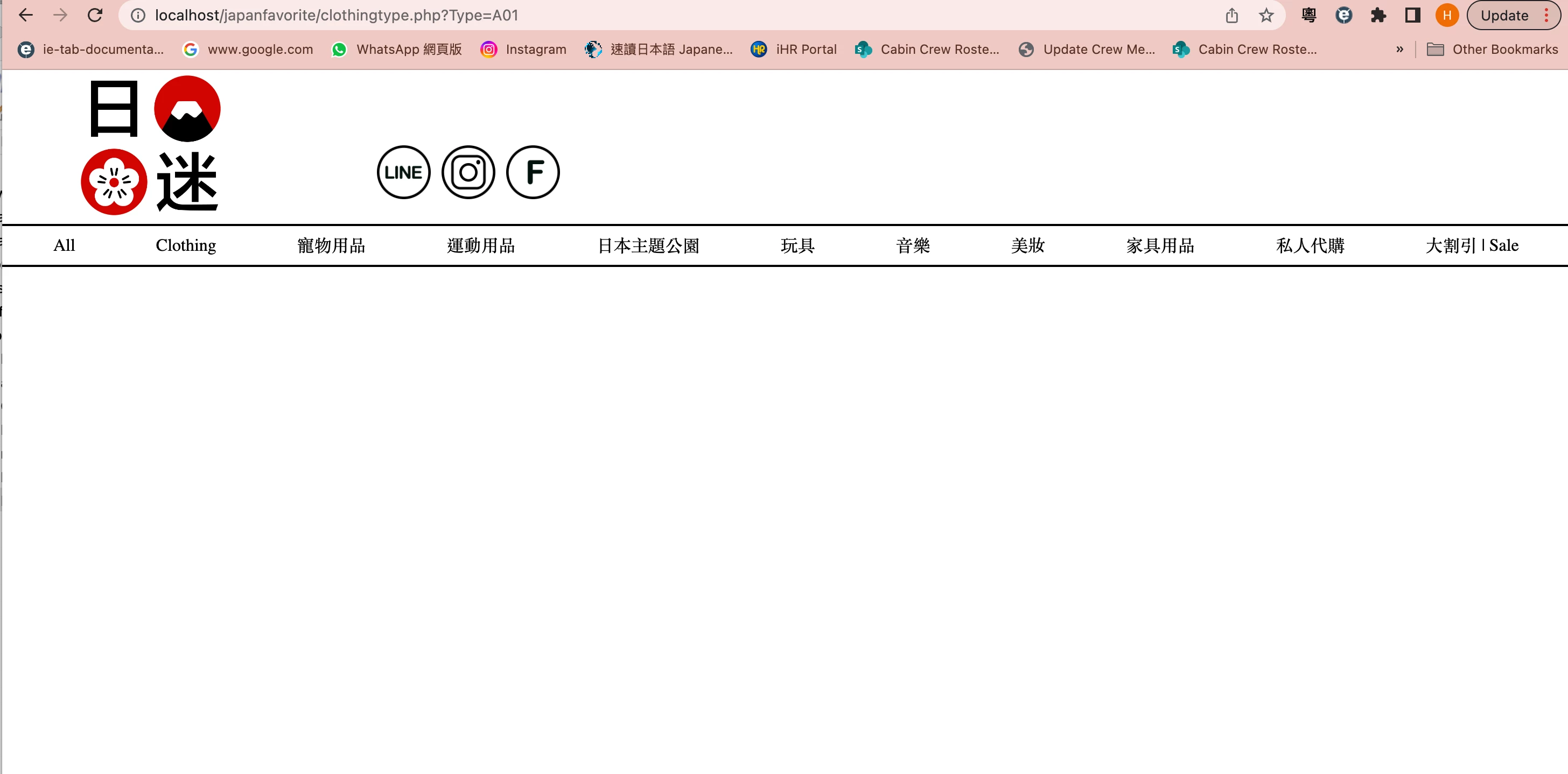Select the Clothing menu item
Viewport: 1568px width, 774px height.
186,245
